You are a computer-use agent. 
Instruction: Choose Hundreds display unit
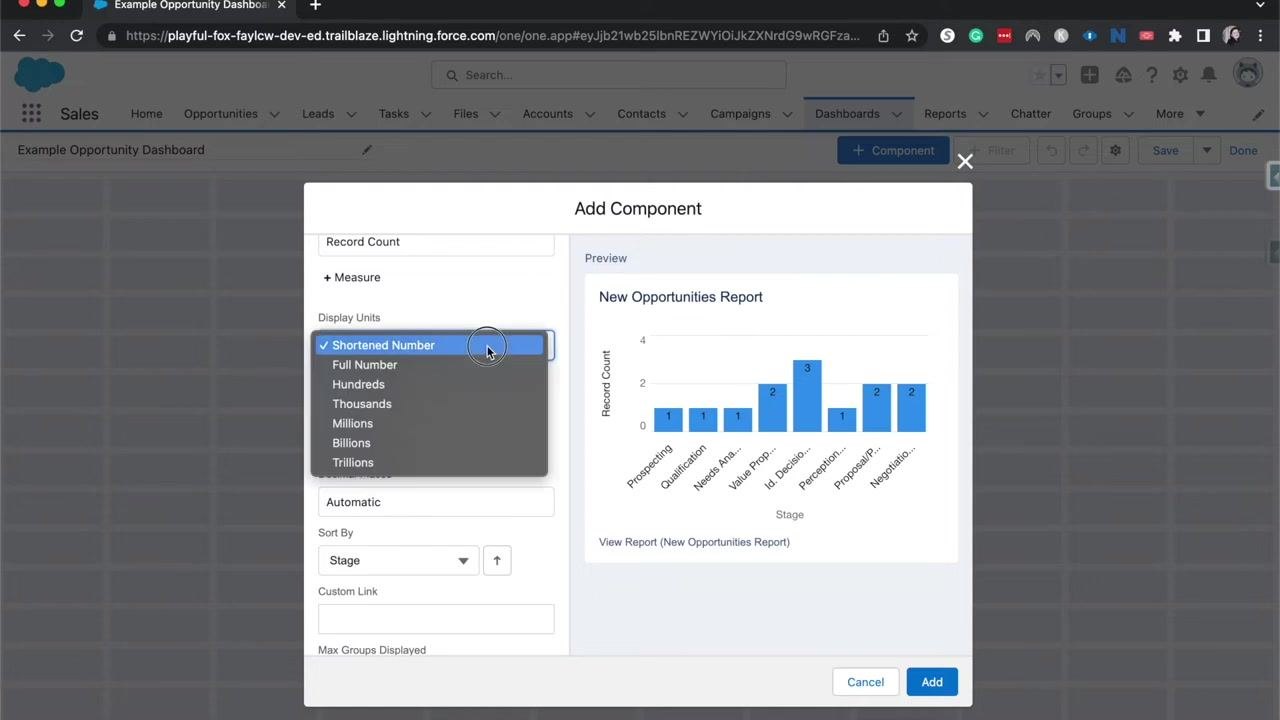430,384
